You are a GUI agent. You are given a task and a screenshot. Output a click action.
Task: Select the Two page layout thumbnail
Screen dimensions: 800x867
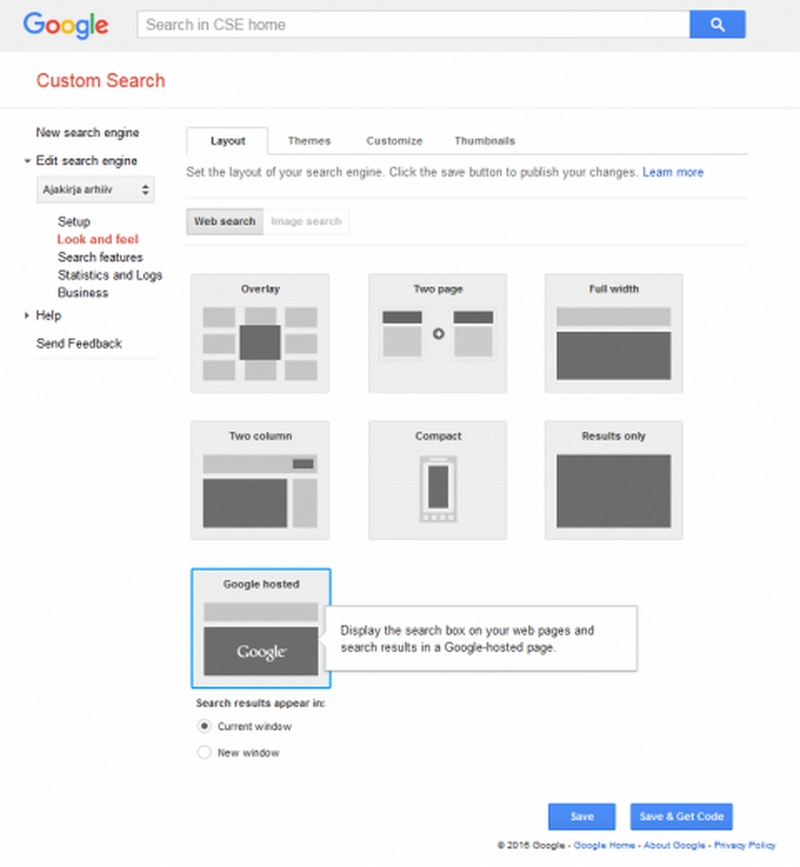437,333
